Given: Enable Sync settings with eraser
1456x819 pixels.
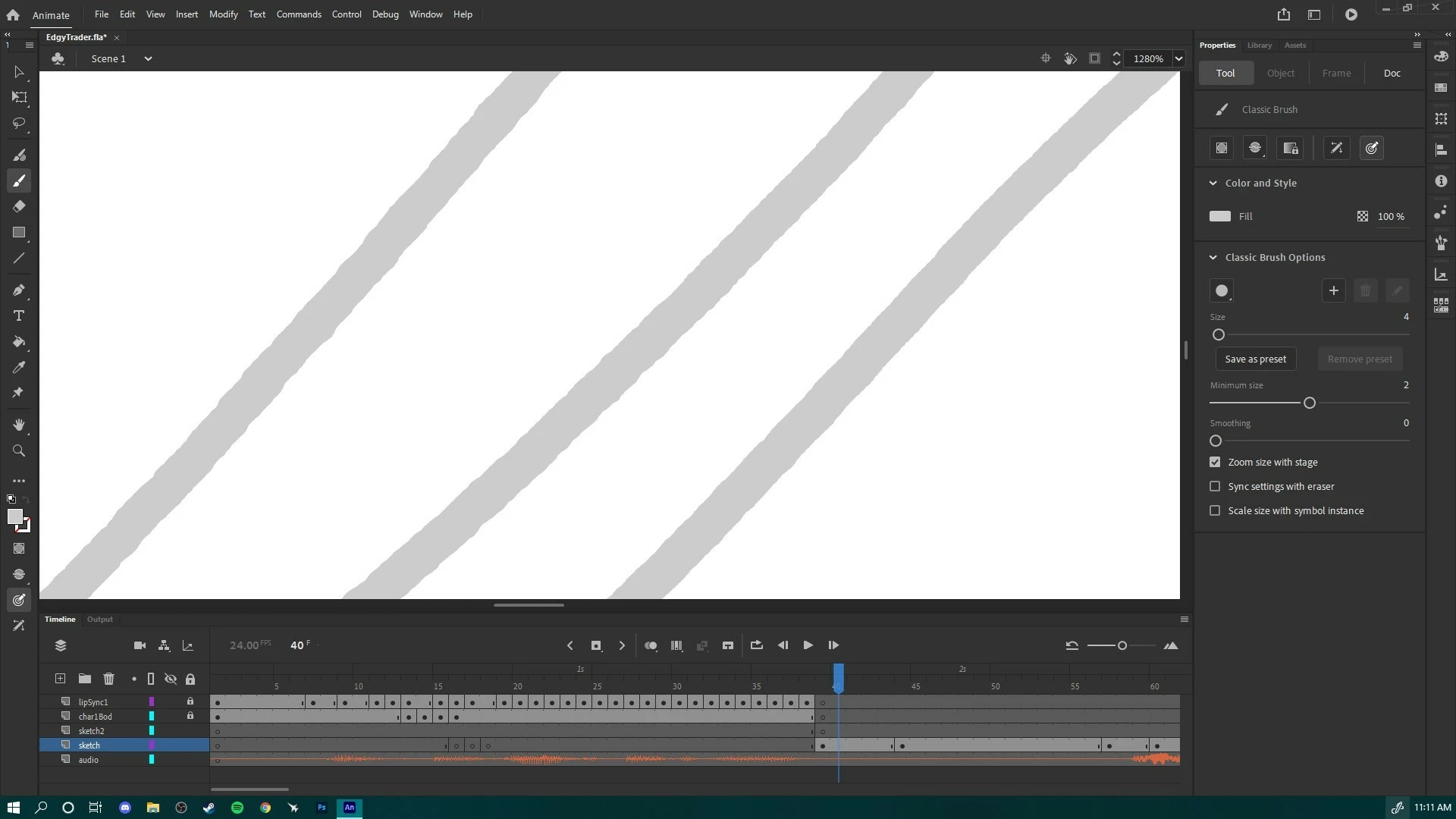Looking at the screenshot, I should click(x=1215, y=486).
